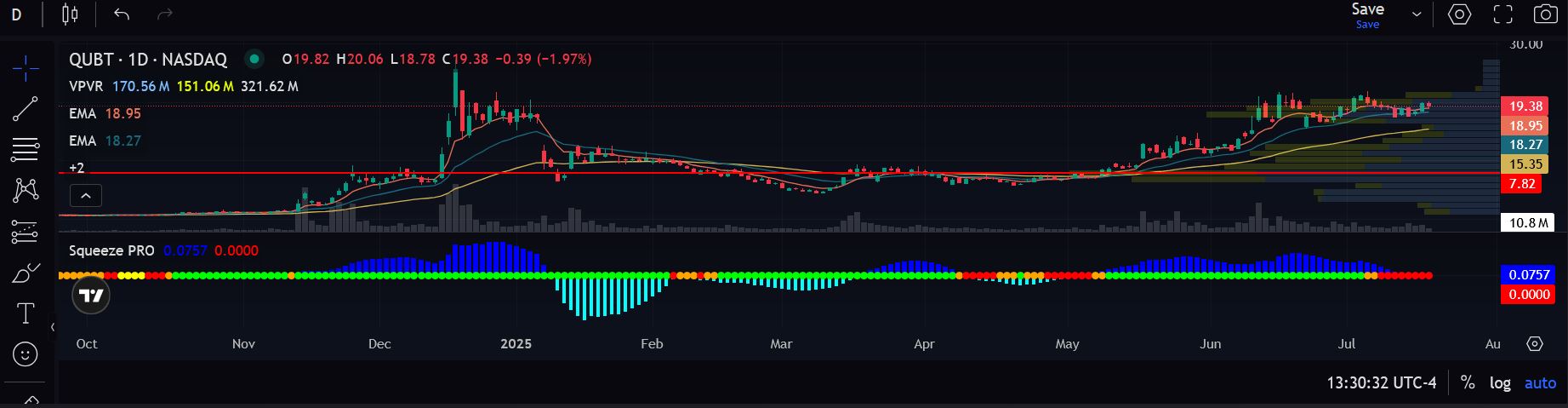Select the brush drawing tool
Screen dimensions: 1568x408
26,273
